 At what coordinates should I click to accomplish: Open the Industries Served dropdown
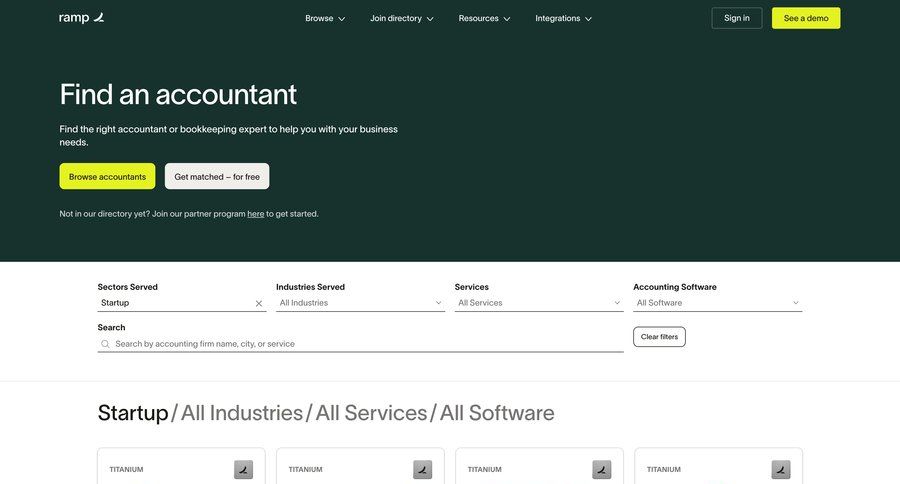point(360,303)
